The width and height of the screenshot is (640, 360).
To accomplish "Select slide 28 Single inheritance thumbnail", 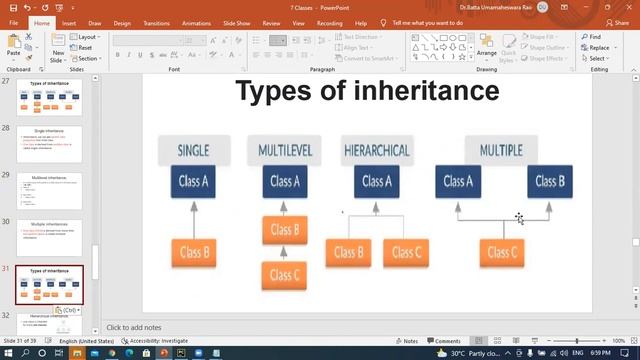I will pos(49,144).
